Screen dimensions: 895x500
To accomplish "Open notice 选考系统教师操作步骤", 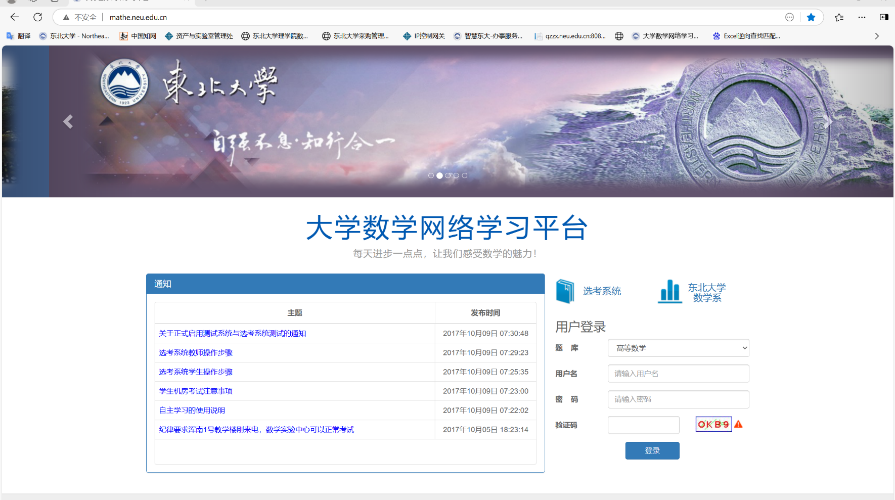I will 195,352.
